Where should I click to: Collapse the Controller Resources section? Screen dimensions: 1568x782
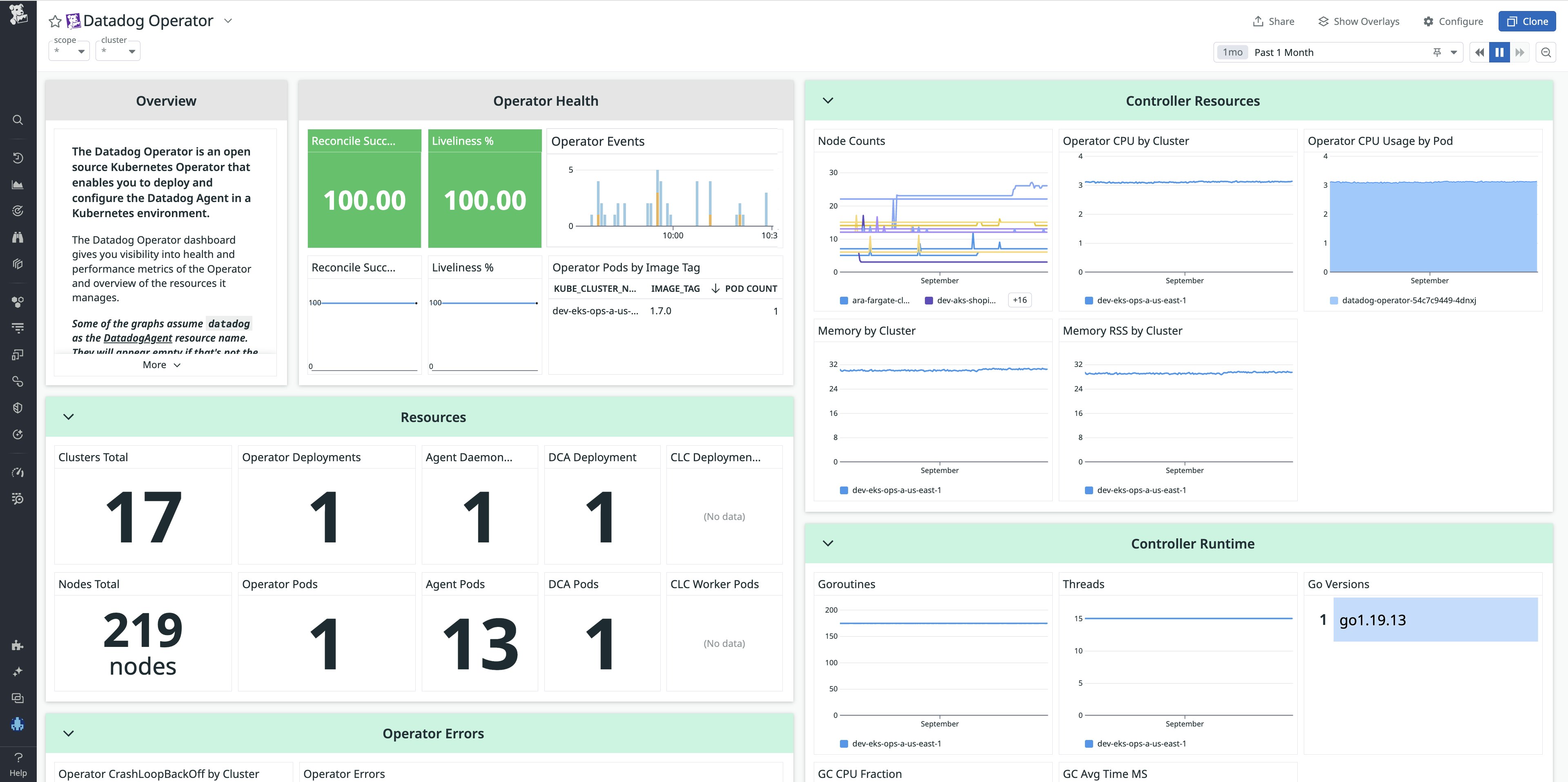click(x=828, y=100)
